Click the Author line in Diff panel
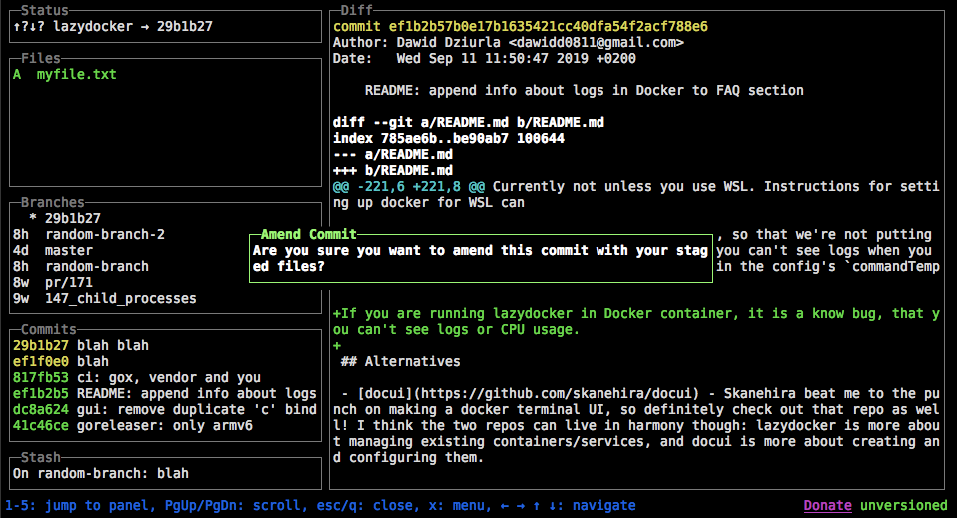The width and height of the screenshot is (957, 518). pyautogui.click(x=508, y=43)
